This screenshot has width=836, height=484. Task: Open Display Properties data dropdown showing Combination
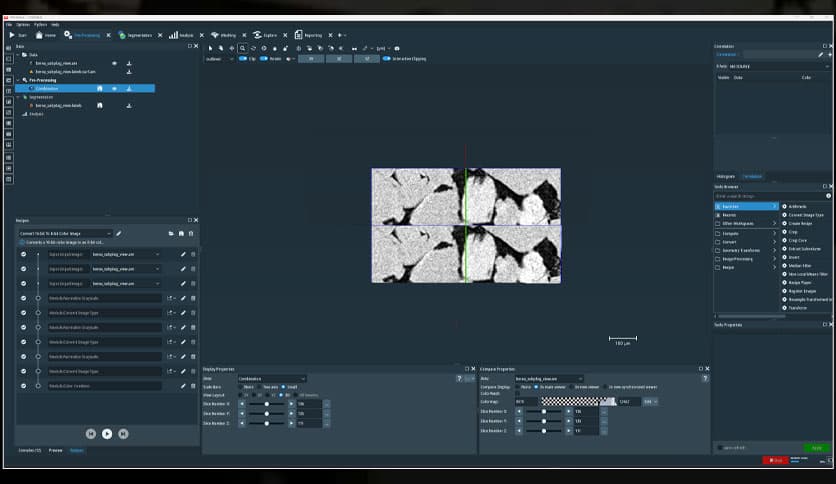271,379
